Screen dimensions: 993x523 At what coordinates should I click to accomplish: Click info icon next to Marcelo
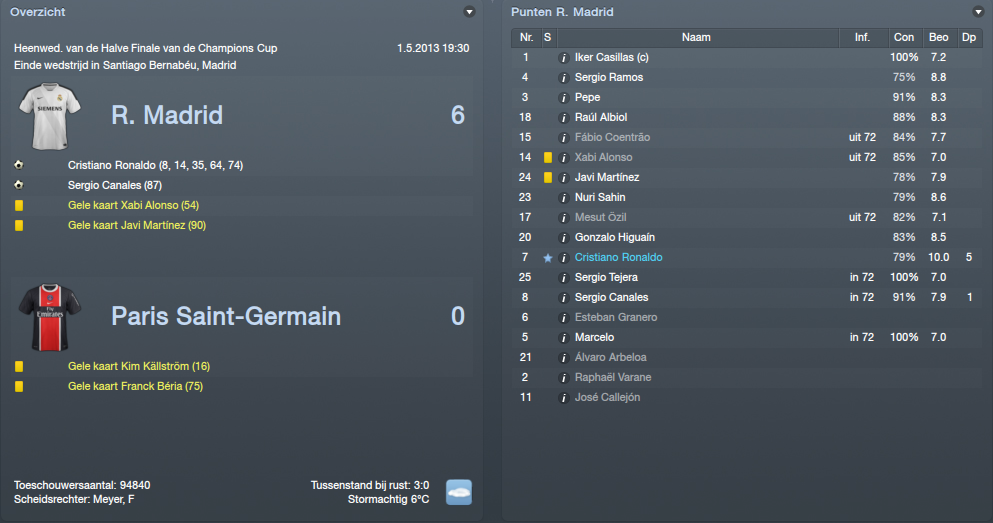pyautogui.click(x=564, y=338)
